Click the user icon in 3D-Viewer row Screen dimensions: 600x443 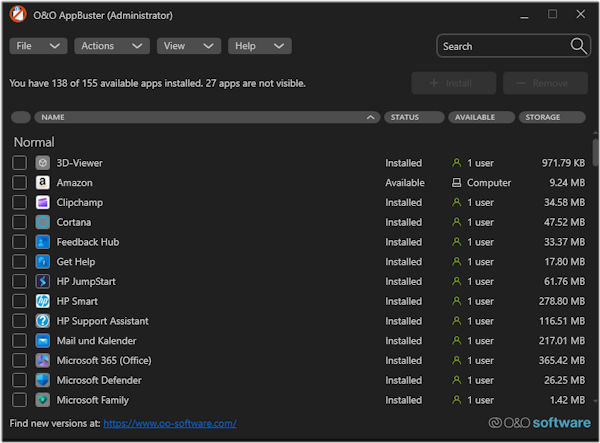(x=456, y=163)
